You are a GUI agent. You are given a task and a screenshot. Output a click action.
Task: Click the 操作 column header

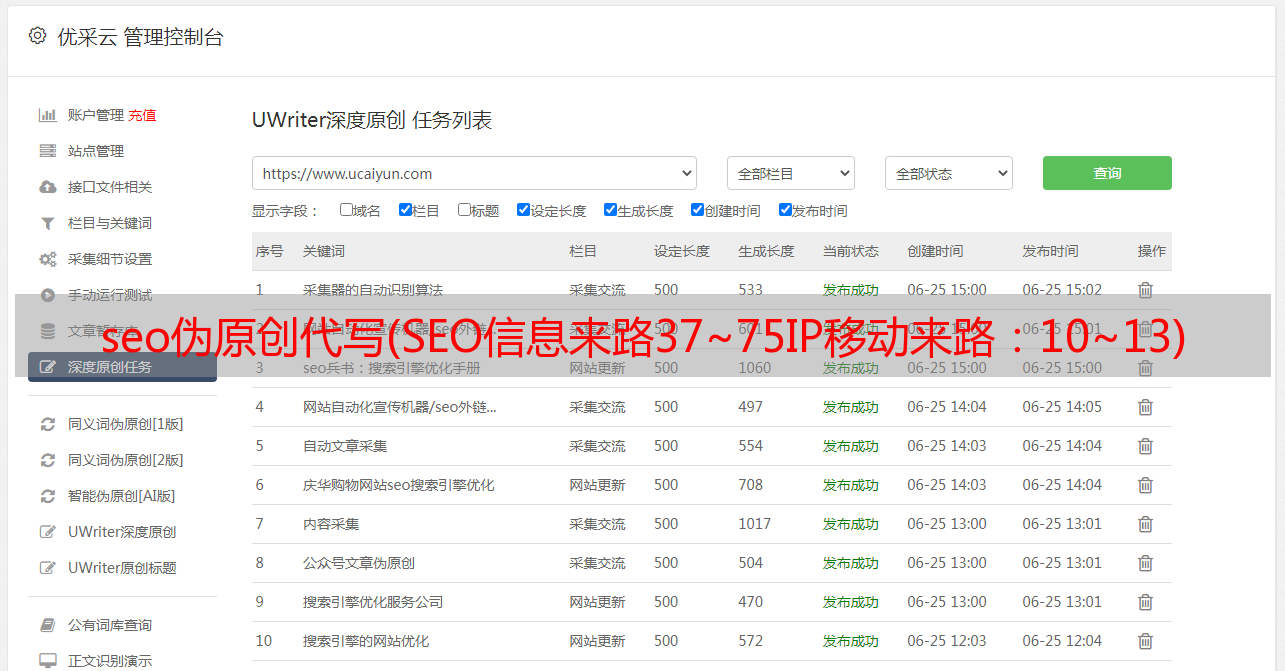pyautogui.click(x=1152, y=251)
